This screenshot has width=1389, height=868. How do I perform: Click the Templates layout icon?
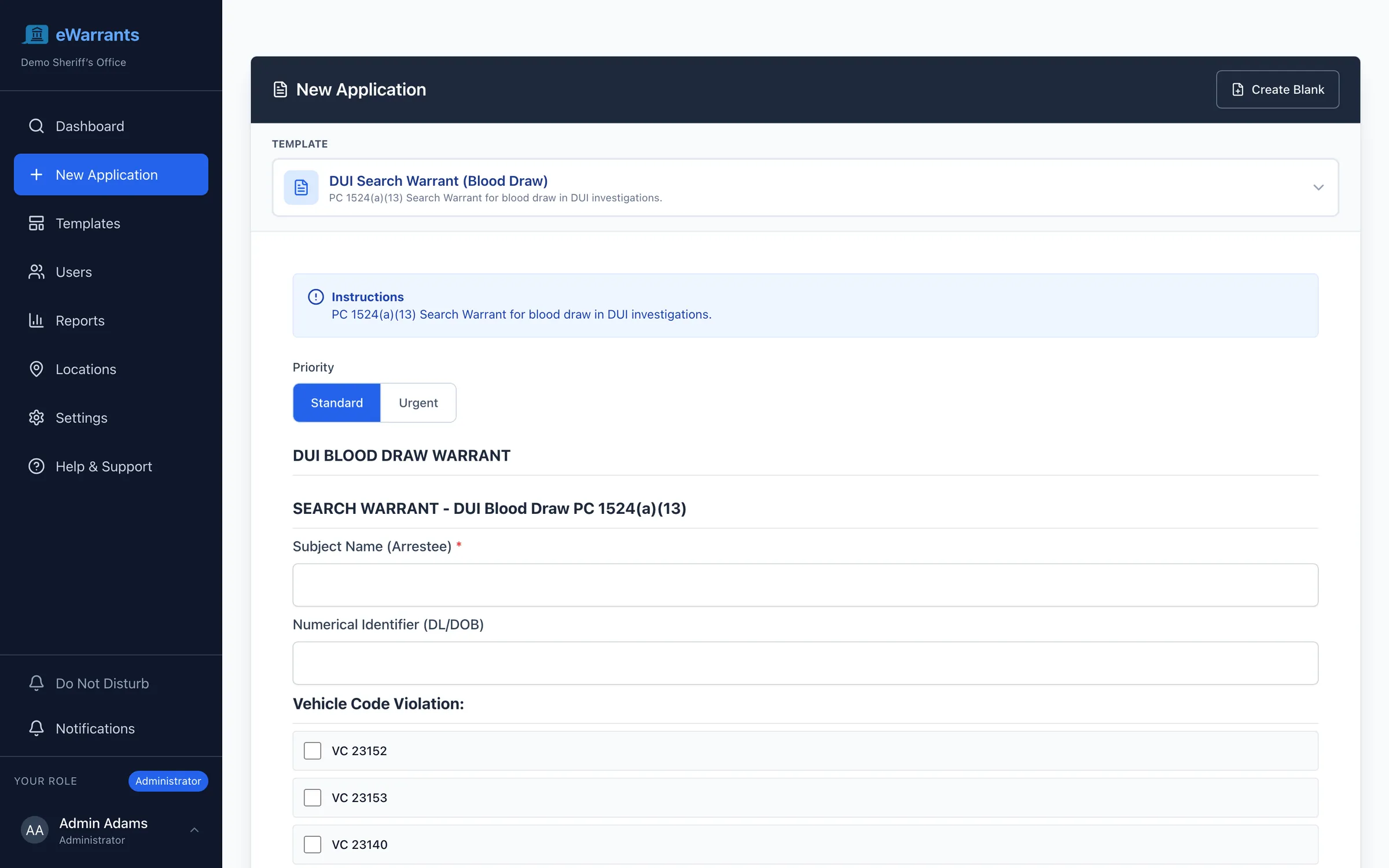36,223
